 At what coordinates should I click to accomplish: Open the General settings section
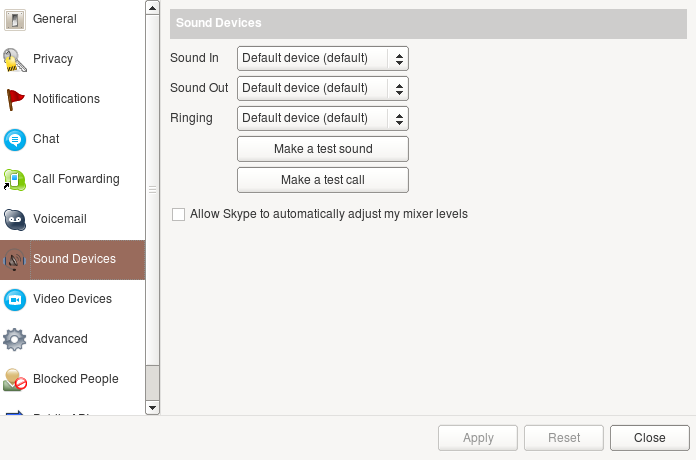(x=72, y=20)
